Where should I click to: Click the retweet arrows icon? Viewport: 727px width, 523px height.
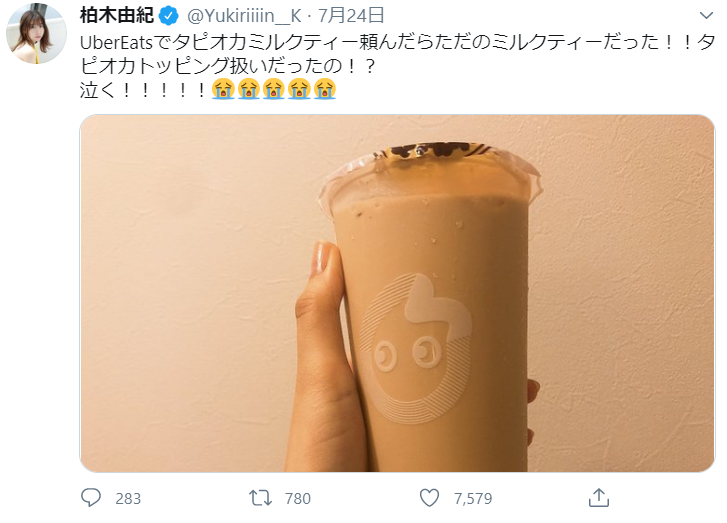(x=261, y=498)
